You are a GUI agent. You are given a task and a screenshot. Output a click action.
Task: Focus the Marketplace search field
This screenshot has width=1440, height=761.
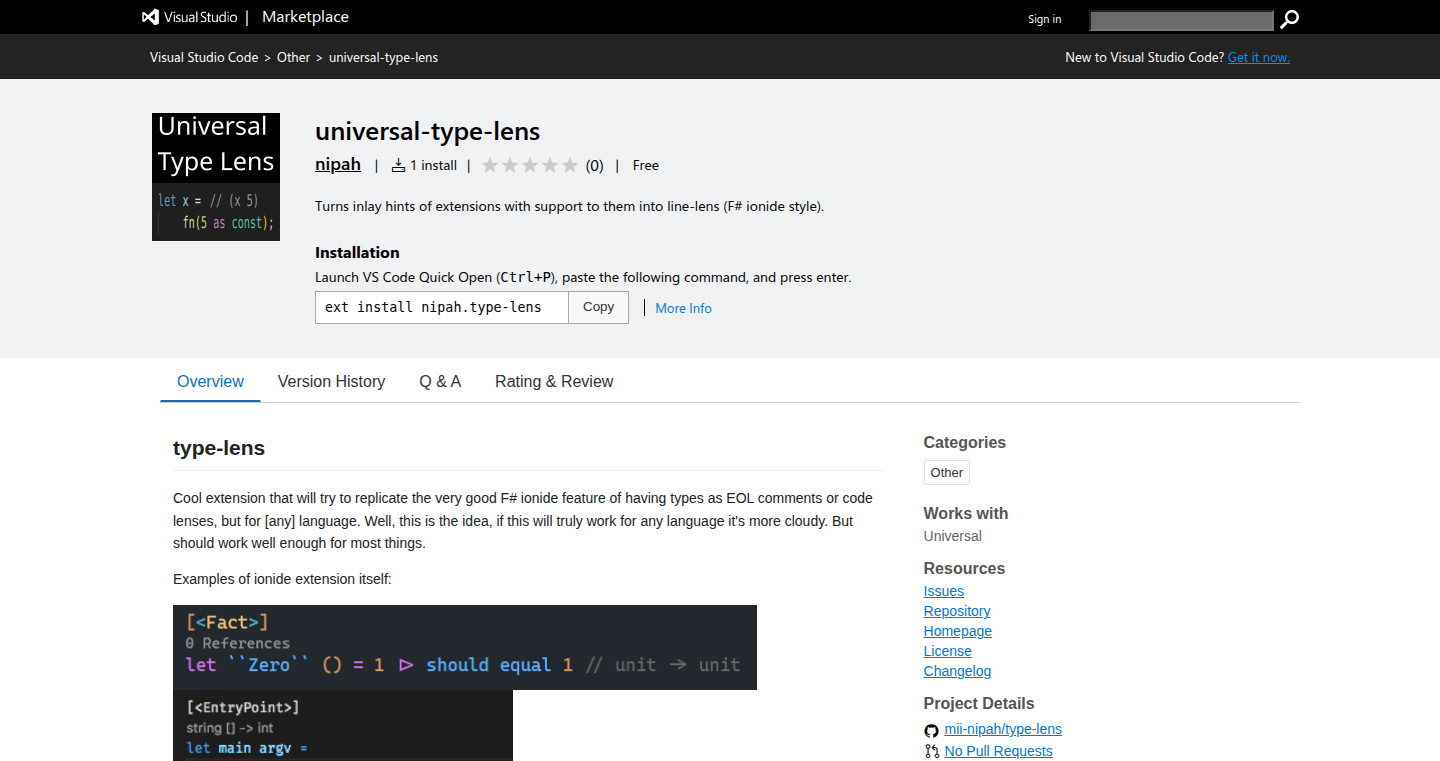(1182, 20)
